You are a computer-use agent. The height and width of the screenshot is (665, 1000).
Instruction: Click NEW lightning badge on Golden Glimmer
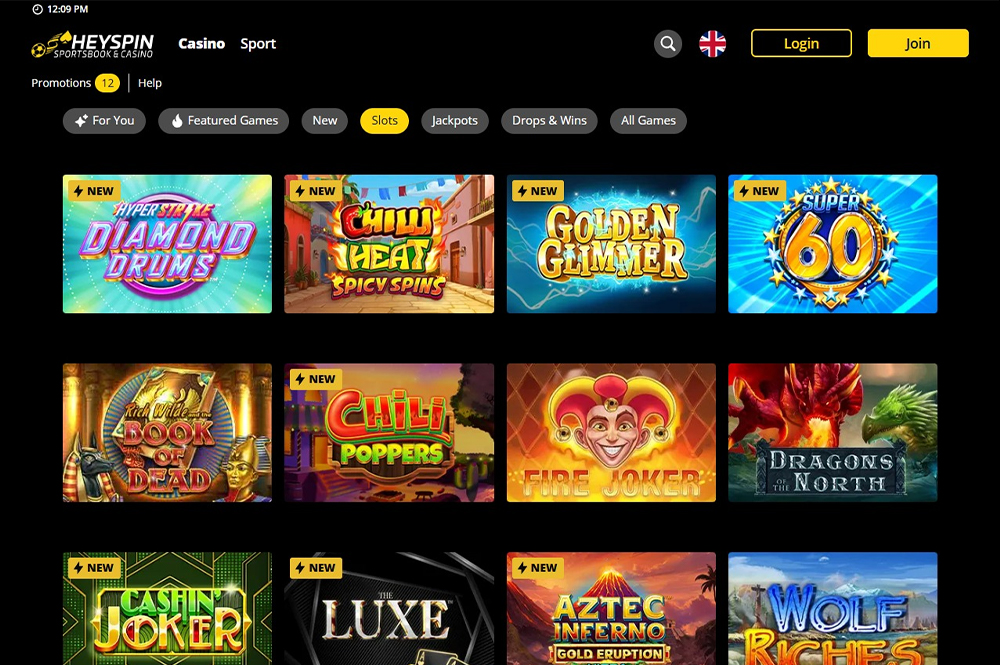click(537, 191)
